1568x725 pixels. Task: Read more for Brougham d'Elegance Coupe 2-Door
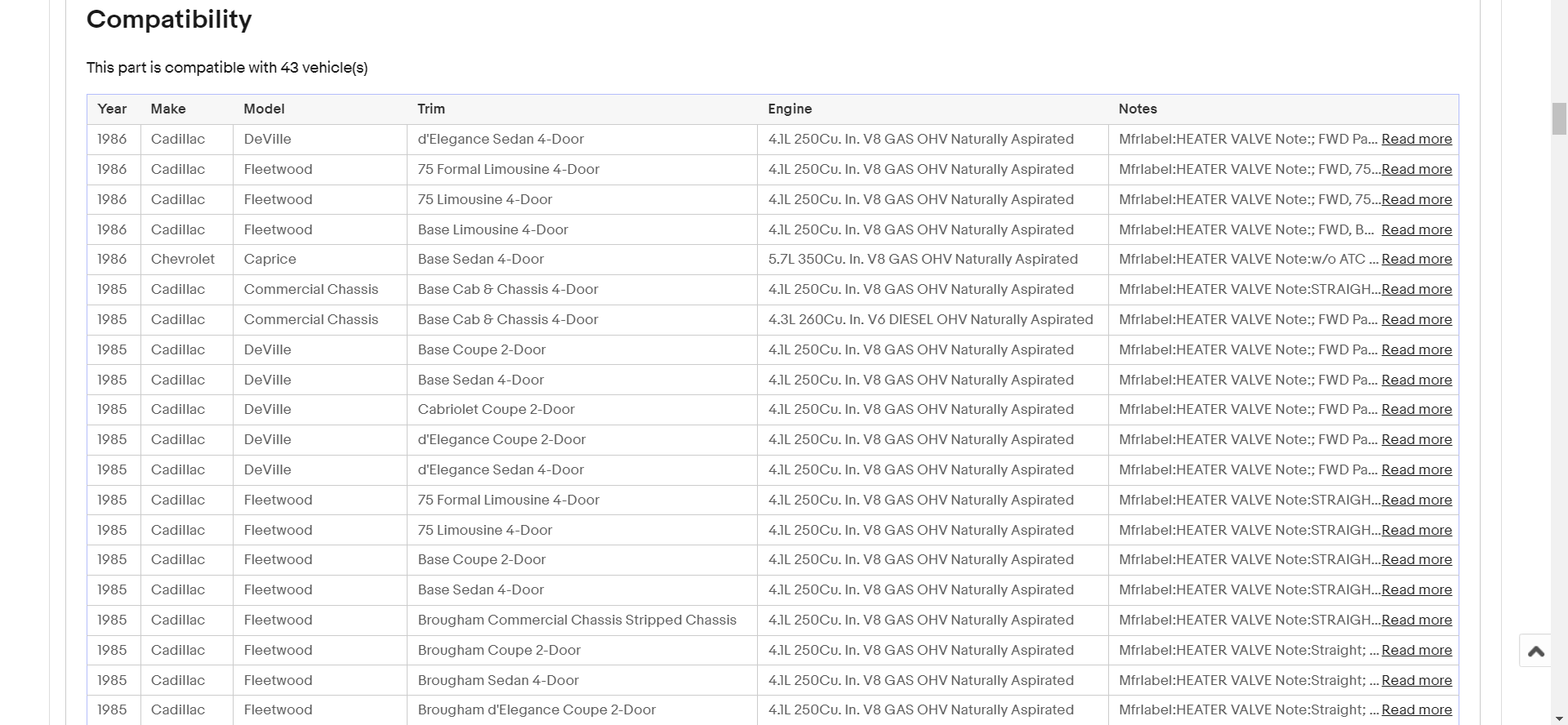coord(1417,709)
